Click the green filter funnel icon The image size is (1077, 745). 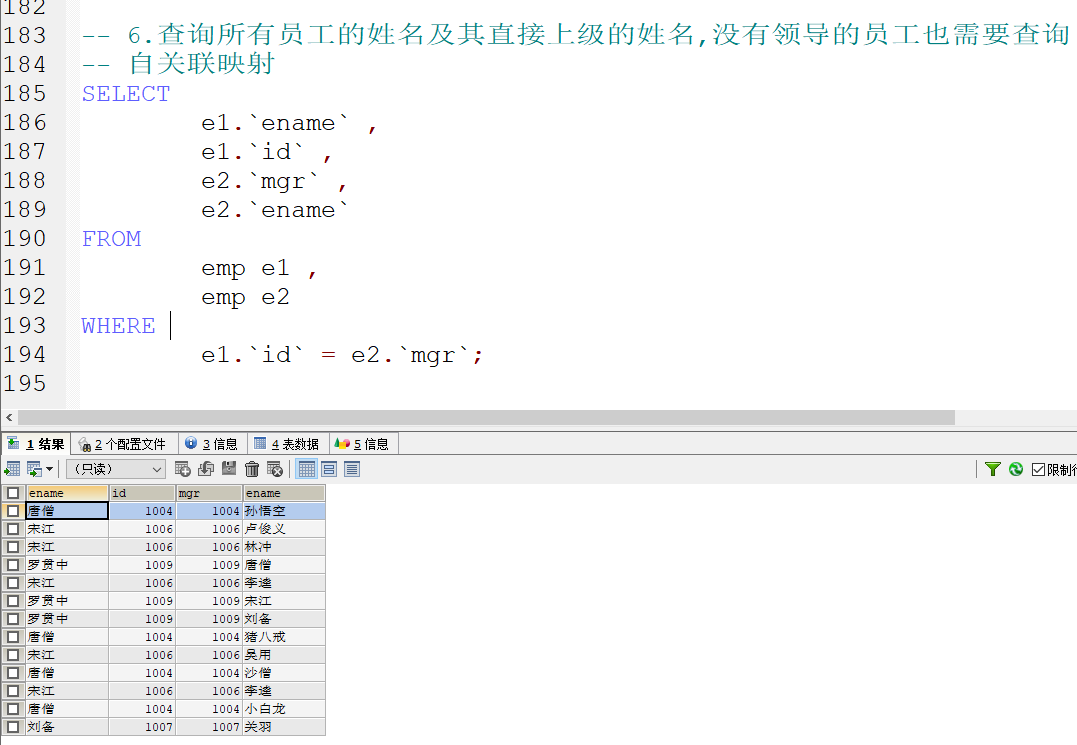coord(993,469)
